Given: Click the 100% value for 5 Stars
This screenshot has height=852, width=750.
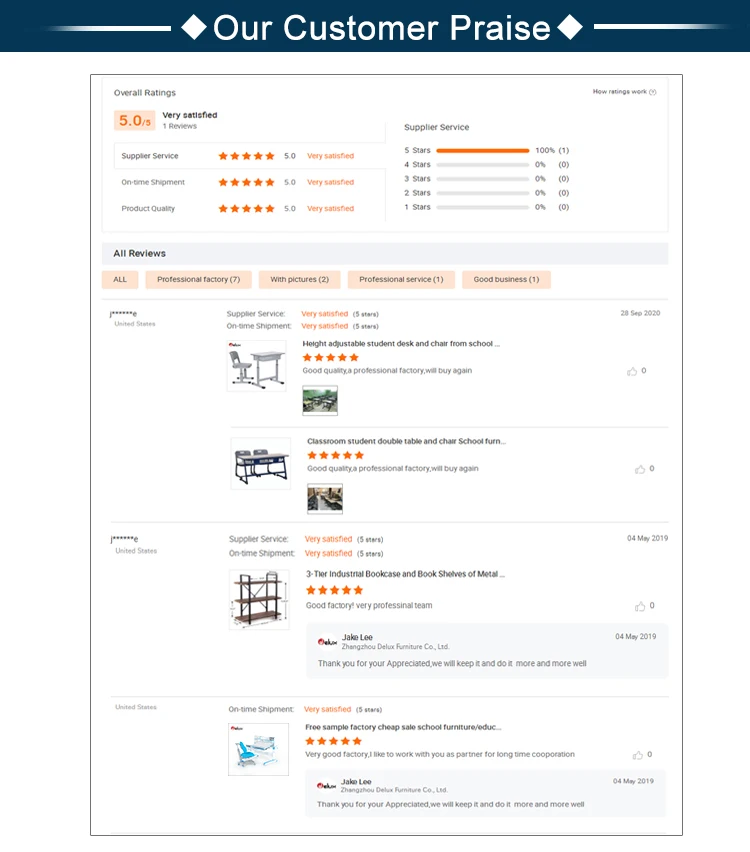Looking at the screenshot, I should tap(545, 151).
